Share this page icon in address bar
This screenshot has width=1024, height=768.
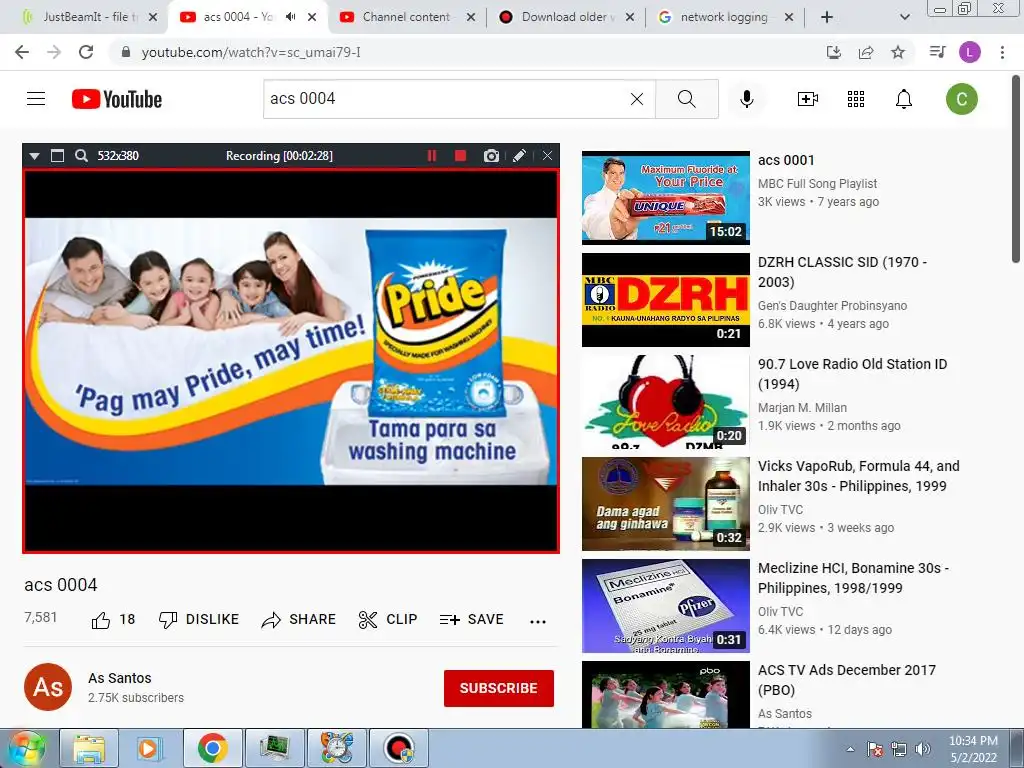(866, 52)
